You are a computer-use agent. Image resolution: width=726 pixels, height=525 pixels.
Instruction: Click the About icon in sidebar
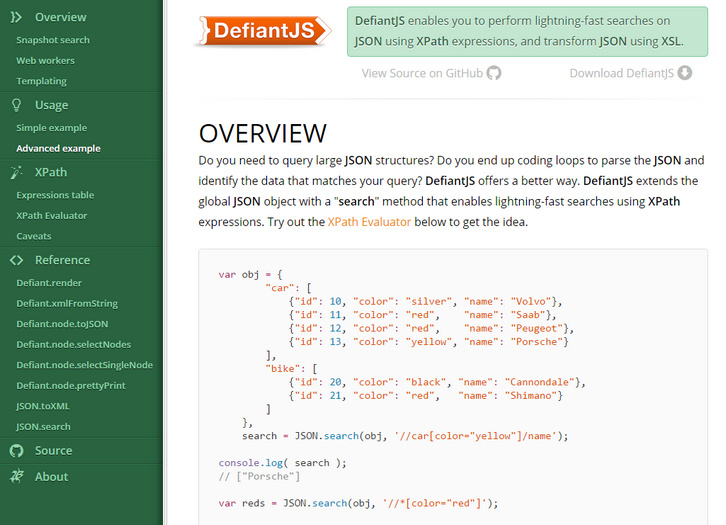(17, 477)
